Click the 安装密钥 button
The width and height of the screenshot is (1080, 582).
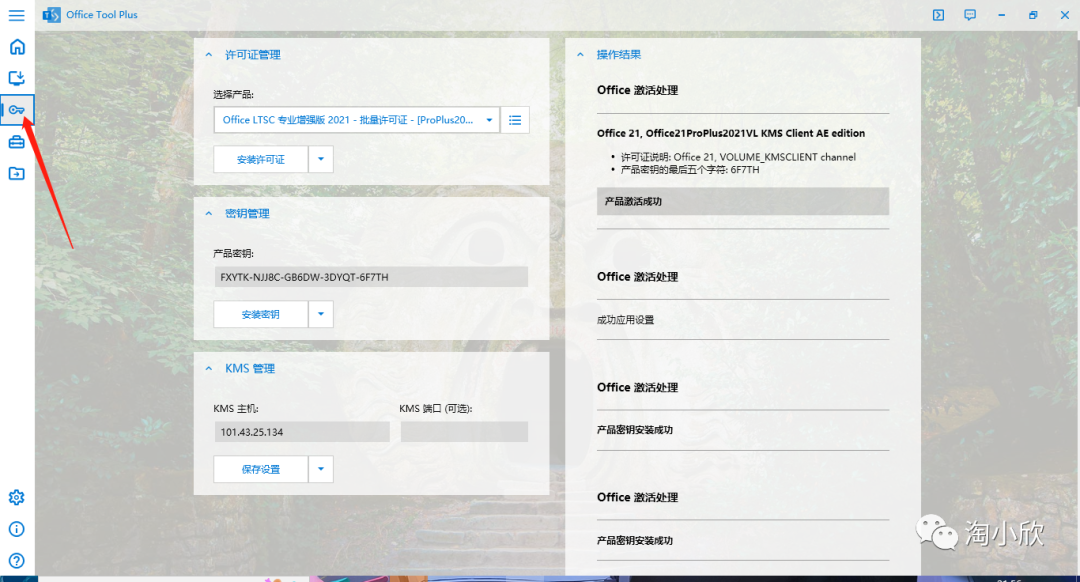click(260, 314)
